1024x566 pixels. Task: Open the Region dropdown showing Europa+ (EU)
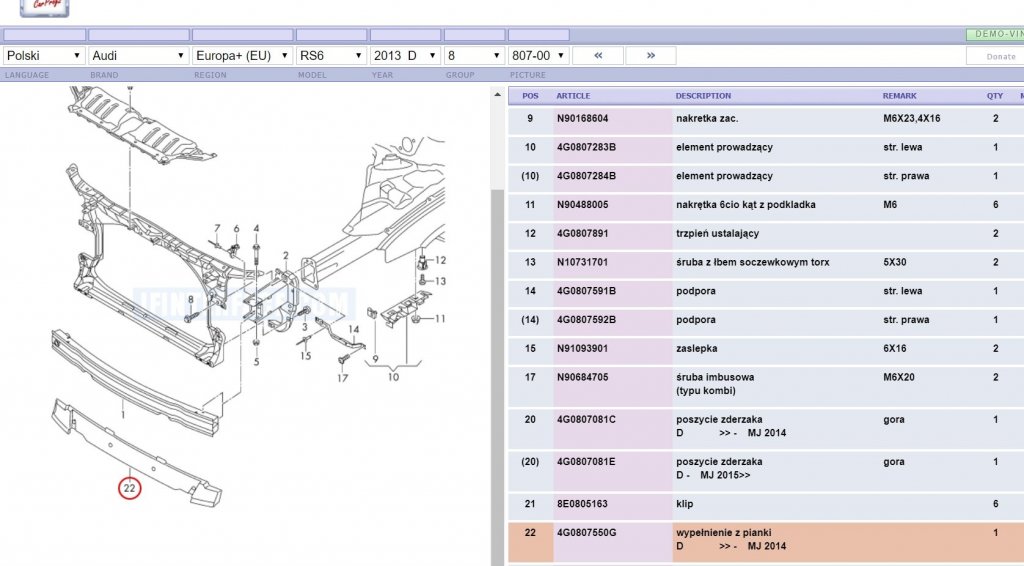pyautogui.click(x=242, y=55)
